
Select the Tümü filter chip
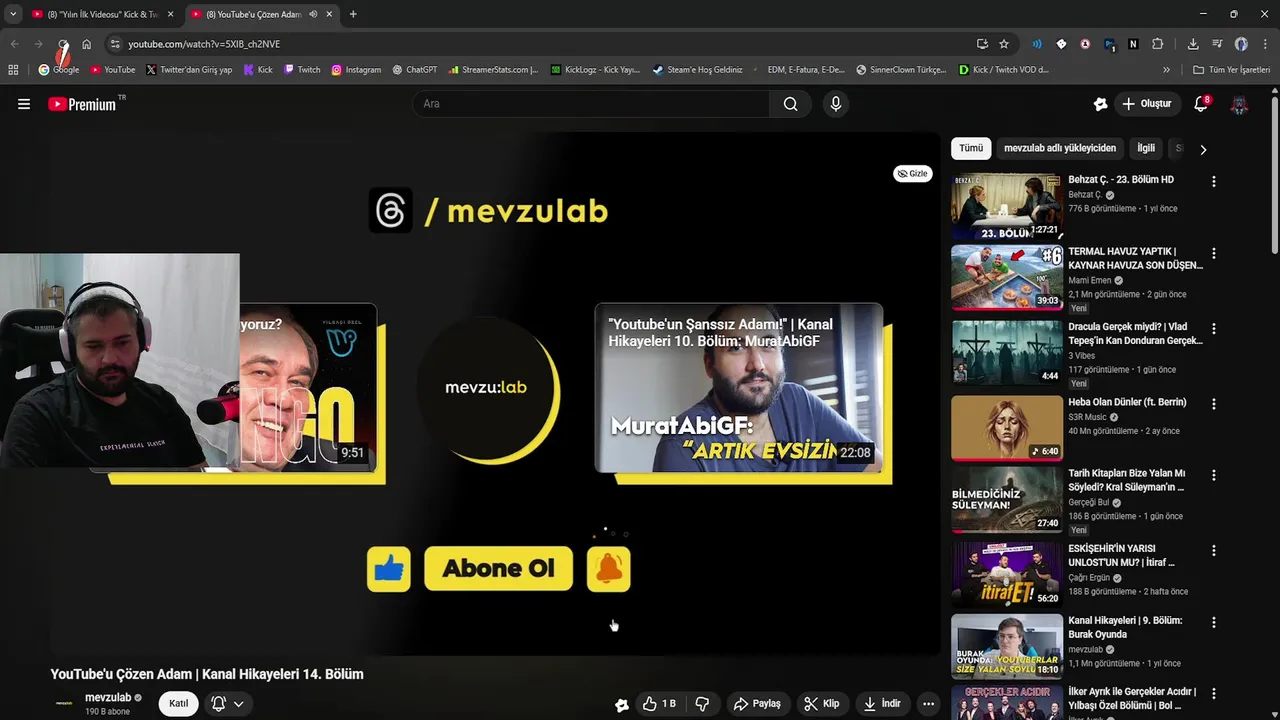[x=971, y=148]
